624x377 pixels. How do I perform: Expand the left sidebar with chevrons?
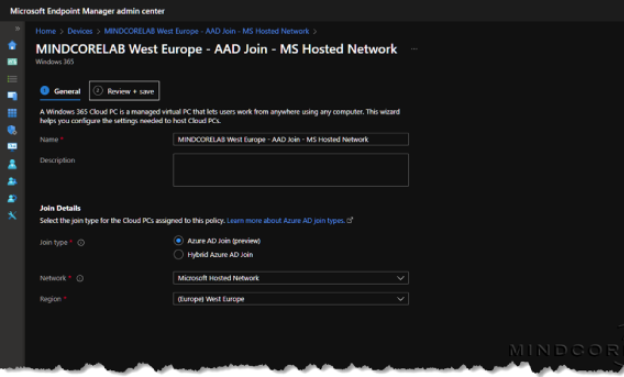18,29
